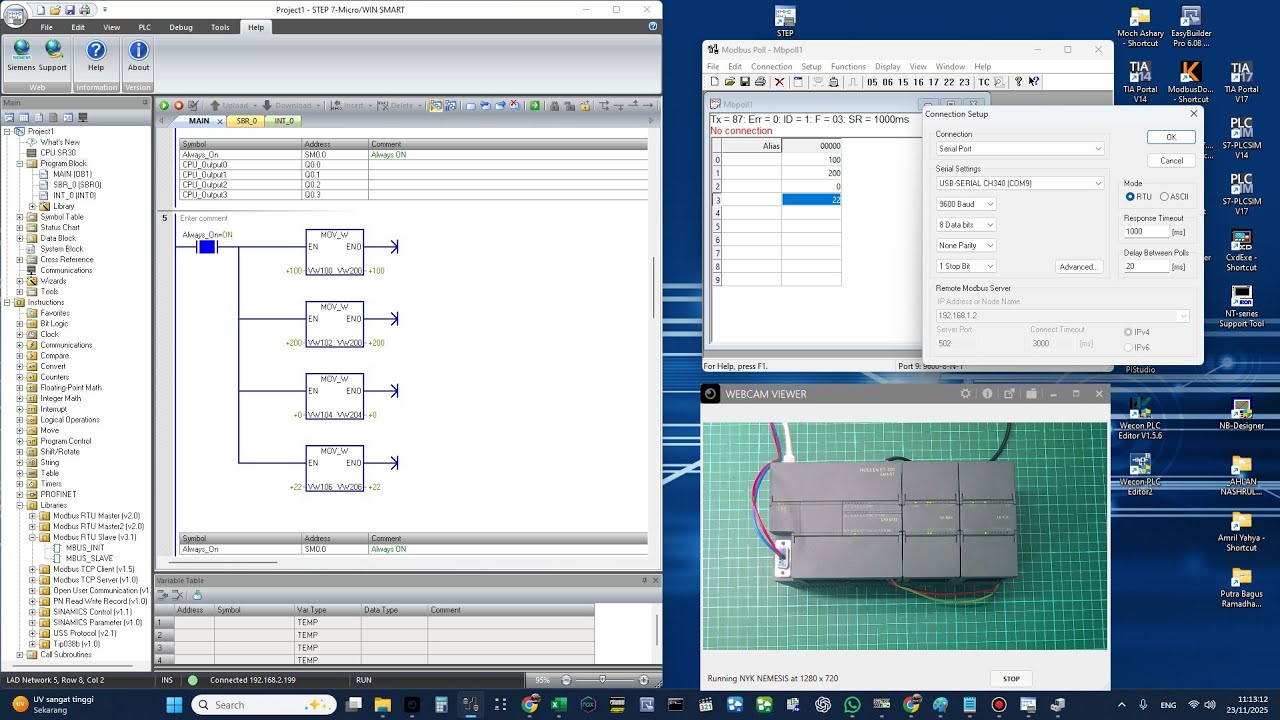Click the red X delete icon in Modbus Poll
Image resolution: width=1280 pixels, height=720 pixels.
tap(781, 82)
